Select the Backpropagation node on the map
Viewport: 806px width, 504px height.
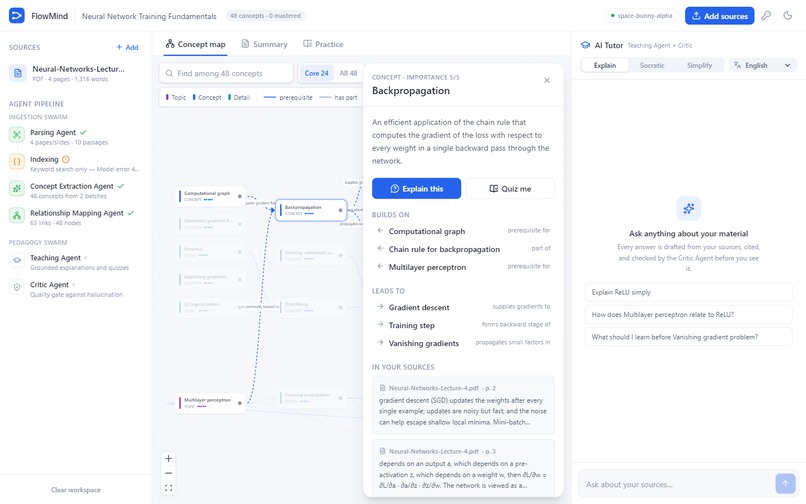point(311,210)
